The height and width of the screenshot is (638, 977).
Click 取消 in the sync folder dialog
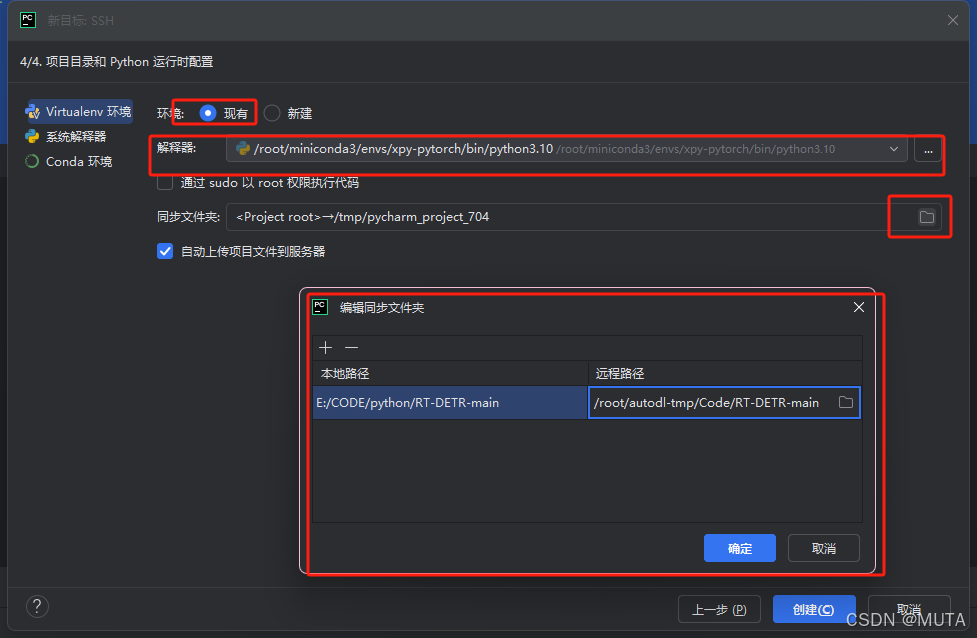[x=823, y=548]
